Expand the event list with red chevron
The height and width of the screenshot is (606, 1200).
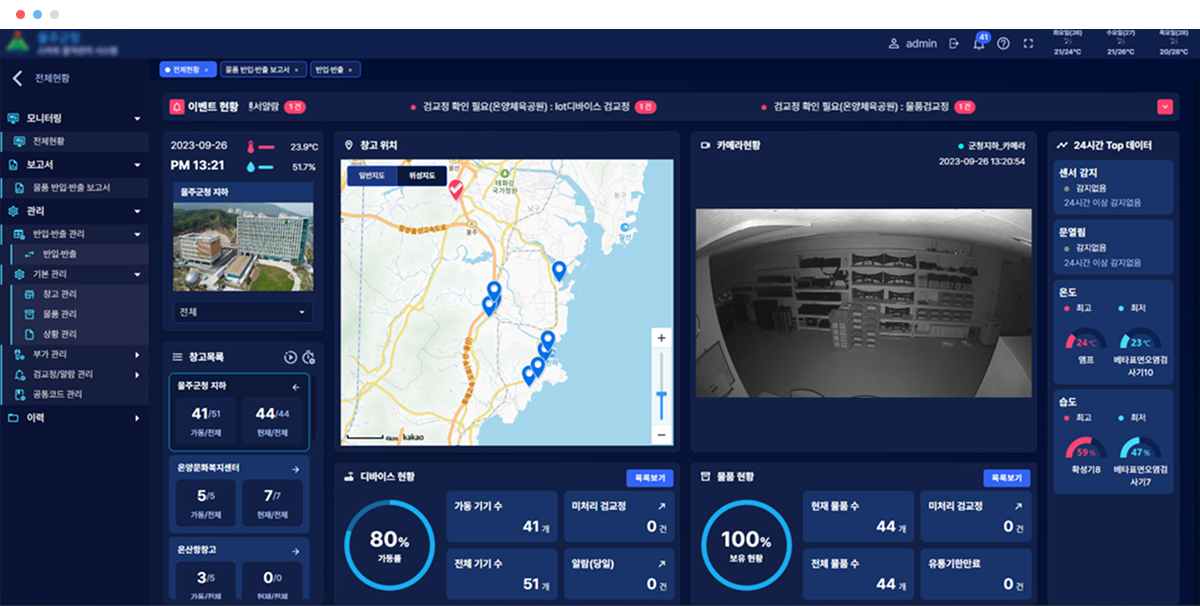(x=1164, y=106)
